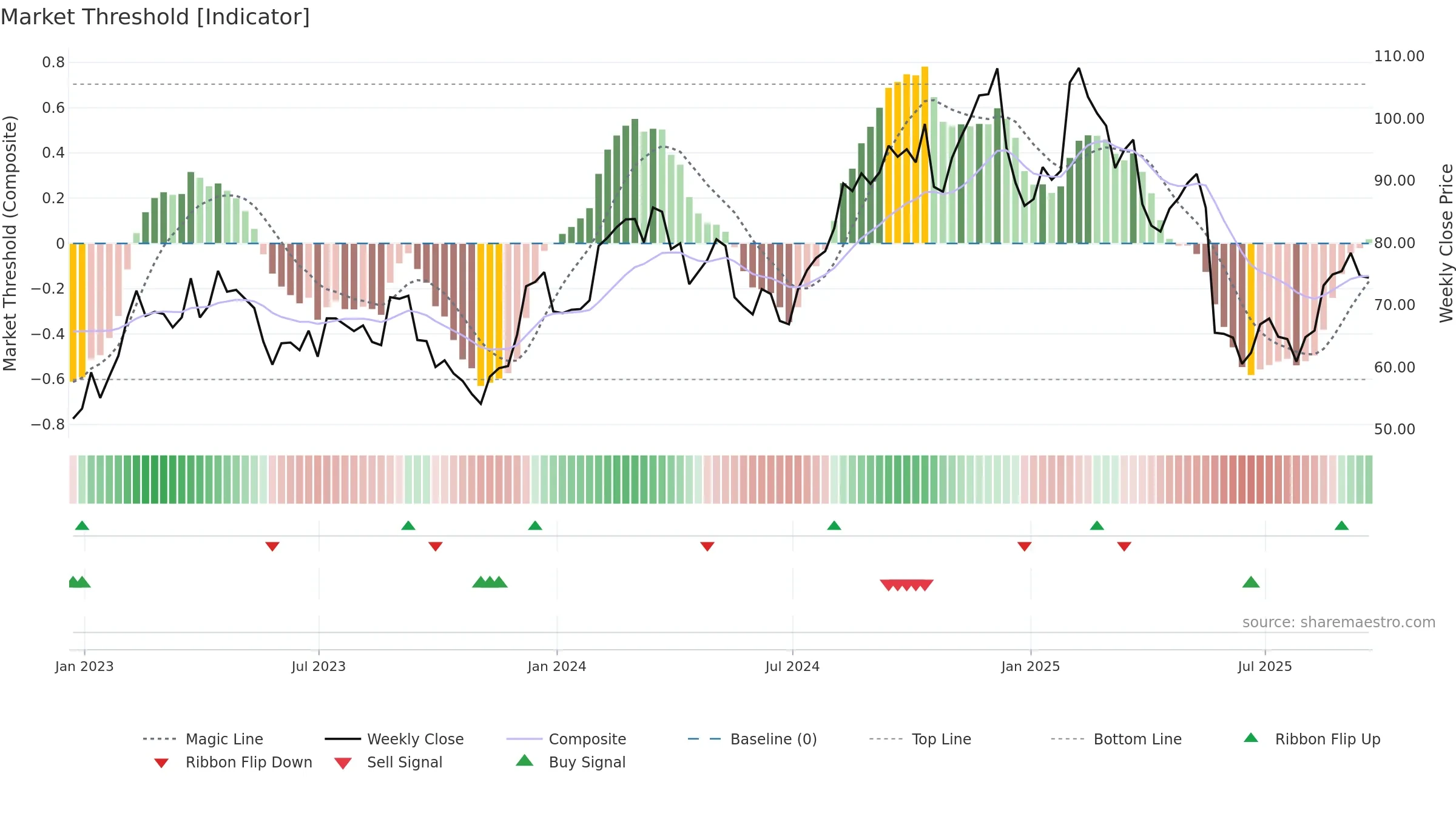Click the −0.8 left axis tick label
The height and width of the screenshot is (819, 1456).
[48, 425]
